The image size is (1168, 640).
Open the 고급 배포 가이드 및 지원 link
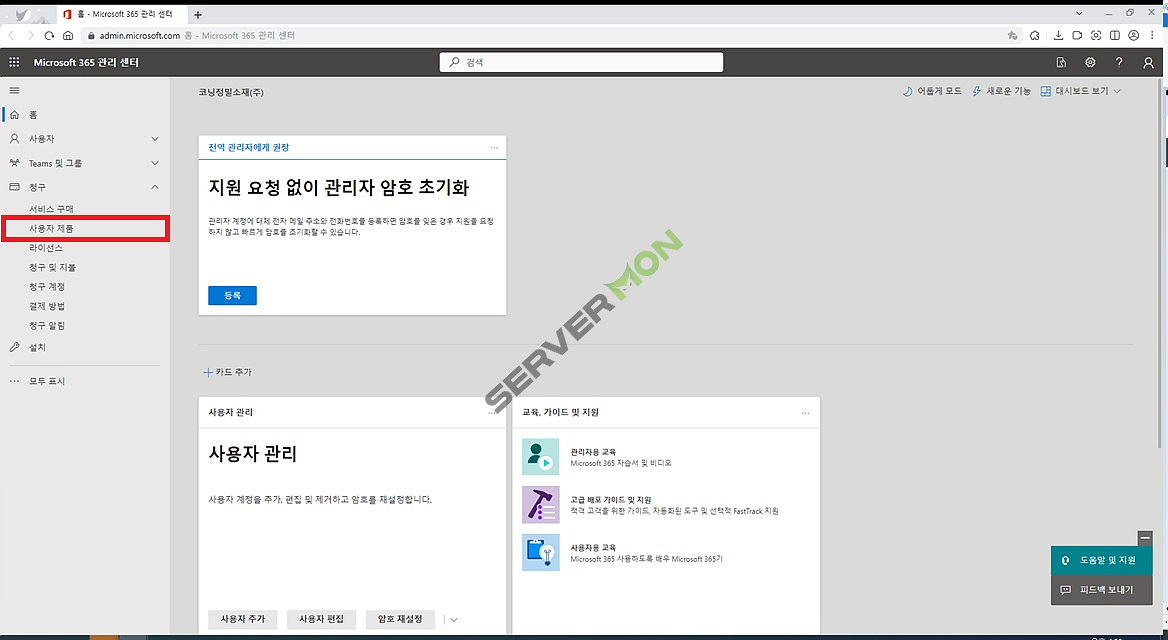(611, 499)
